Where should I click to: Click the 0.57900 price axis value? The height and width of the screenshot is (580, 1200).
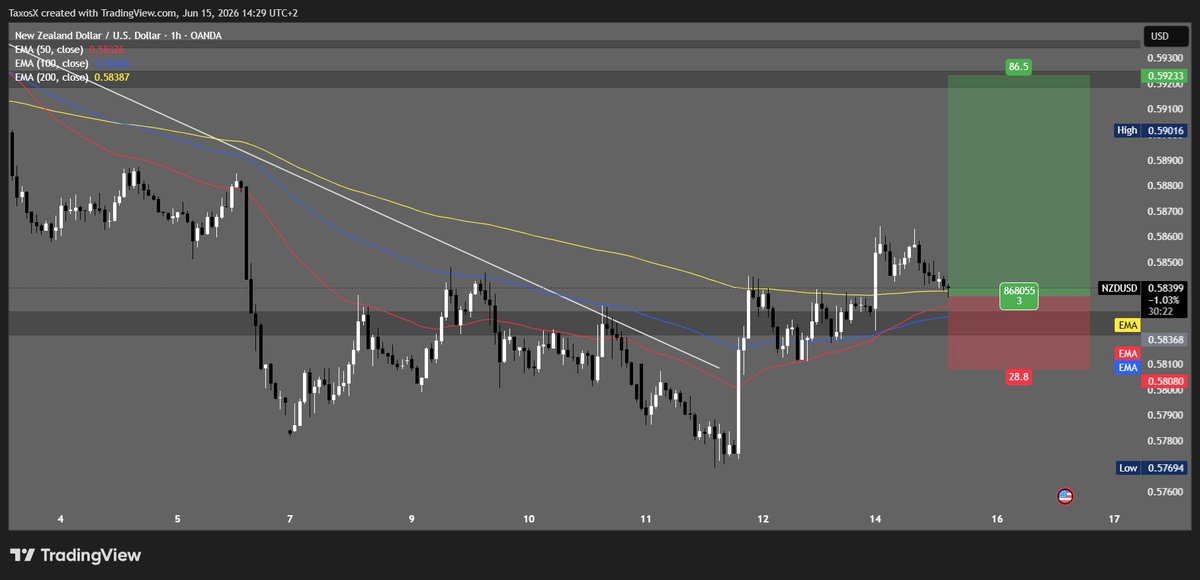click(x=1165, y=414)
